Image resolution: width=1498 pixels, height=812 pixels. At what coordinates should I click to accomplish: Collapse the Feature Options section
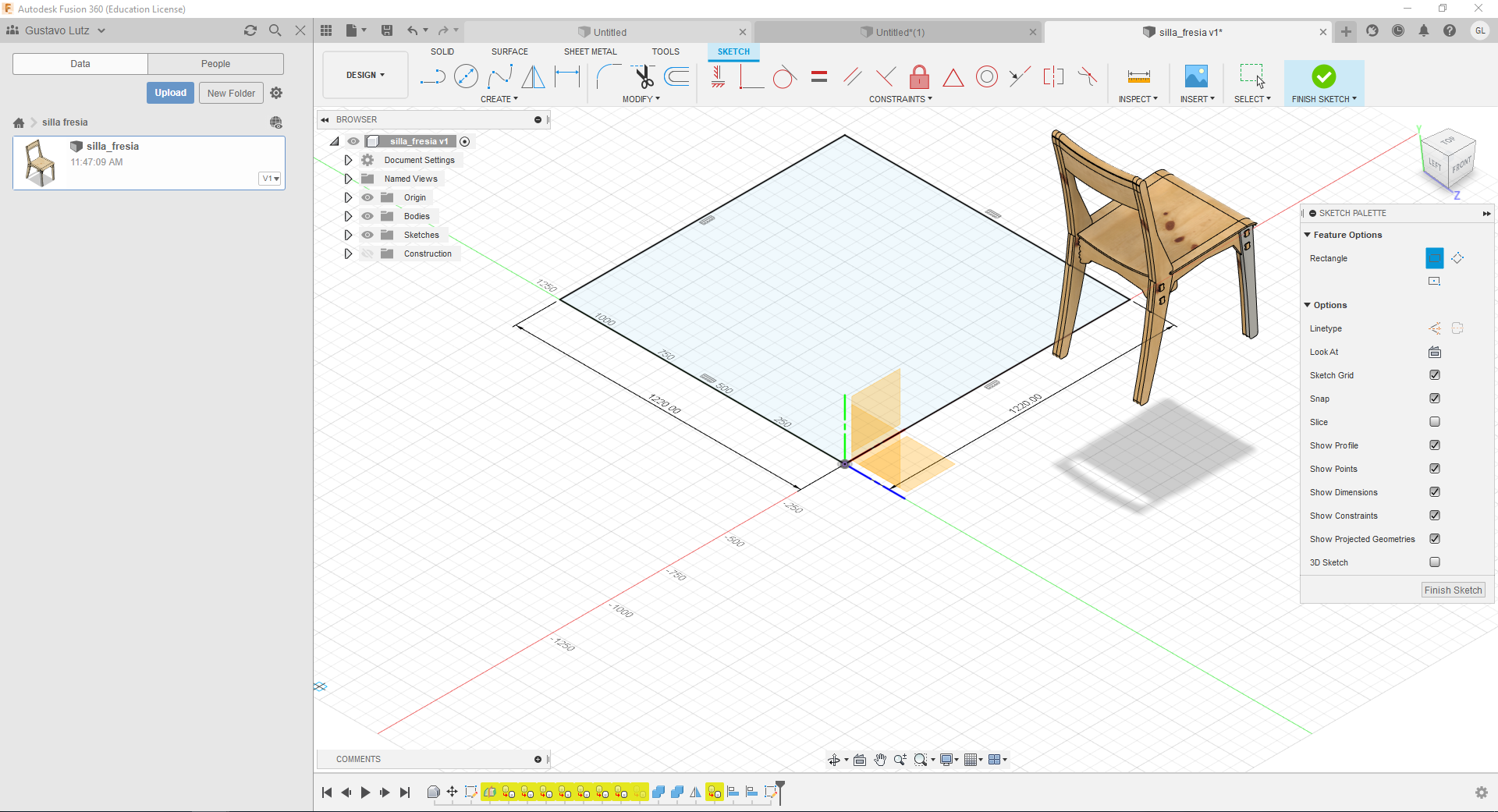[1307, 235]
